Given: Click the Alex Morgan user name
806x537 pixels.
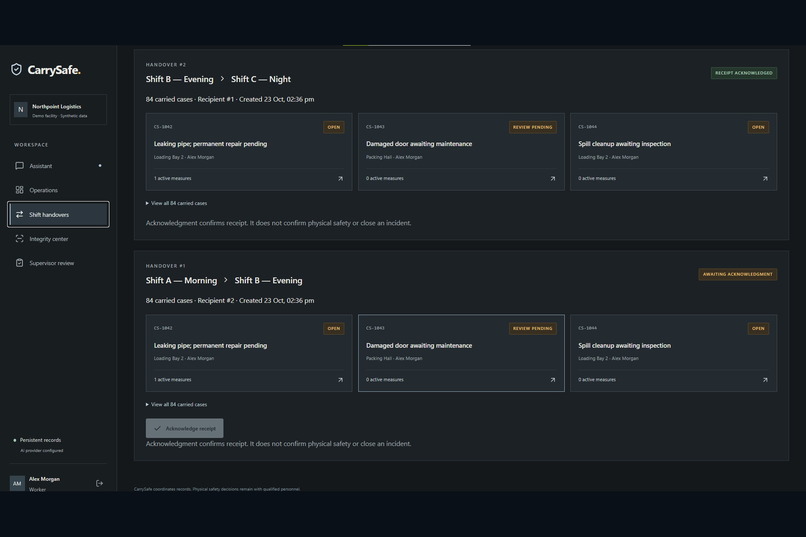Looking at the screenshot, I should click(x=44, y=478).
